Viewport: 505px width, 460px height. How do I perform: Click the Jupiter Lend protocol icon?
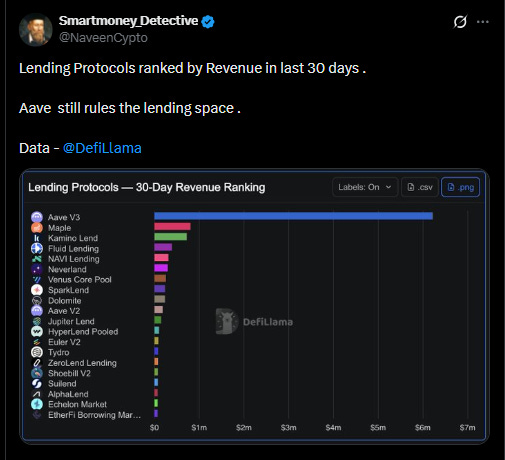tap(37, 321)
